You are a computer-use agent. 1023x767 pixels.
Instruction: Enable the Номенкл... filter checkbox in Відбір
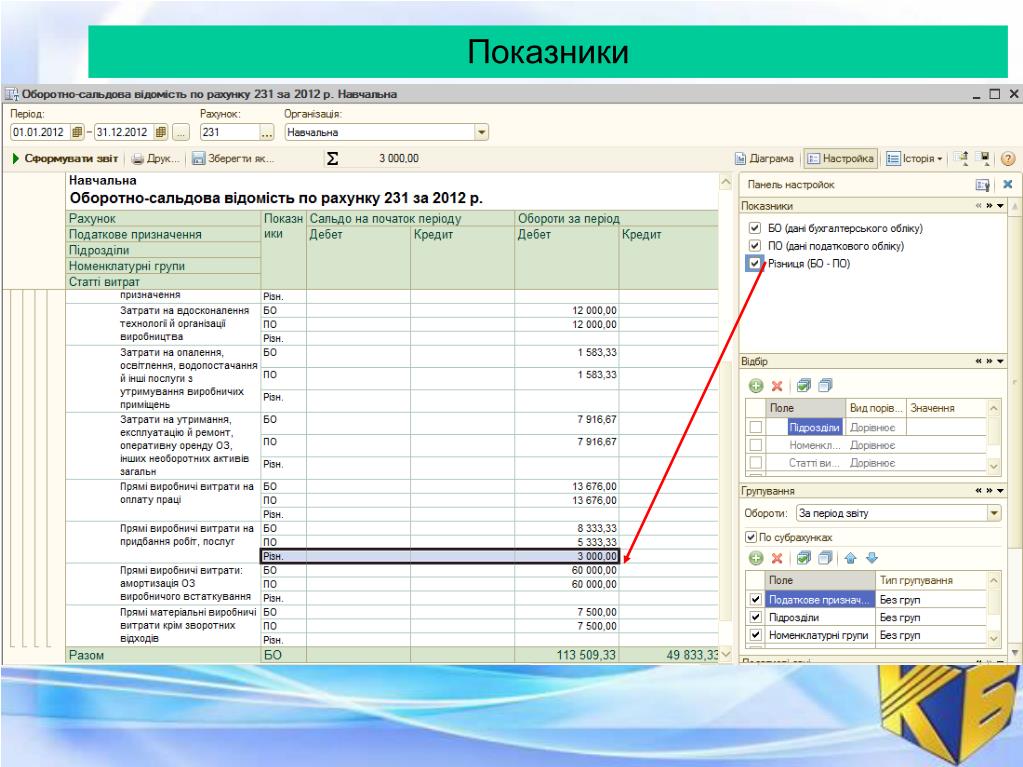[x=756, y=445]
